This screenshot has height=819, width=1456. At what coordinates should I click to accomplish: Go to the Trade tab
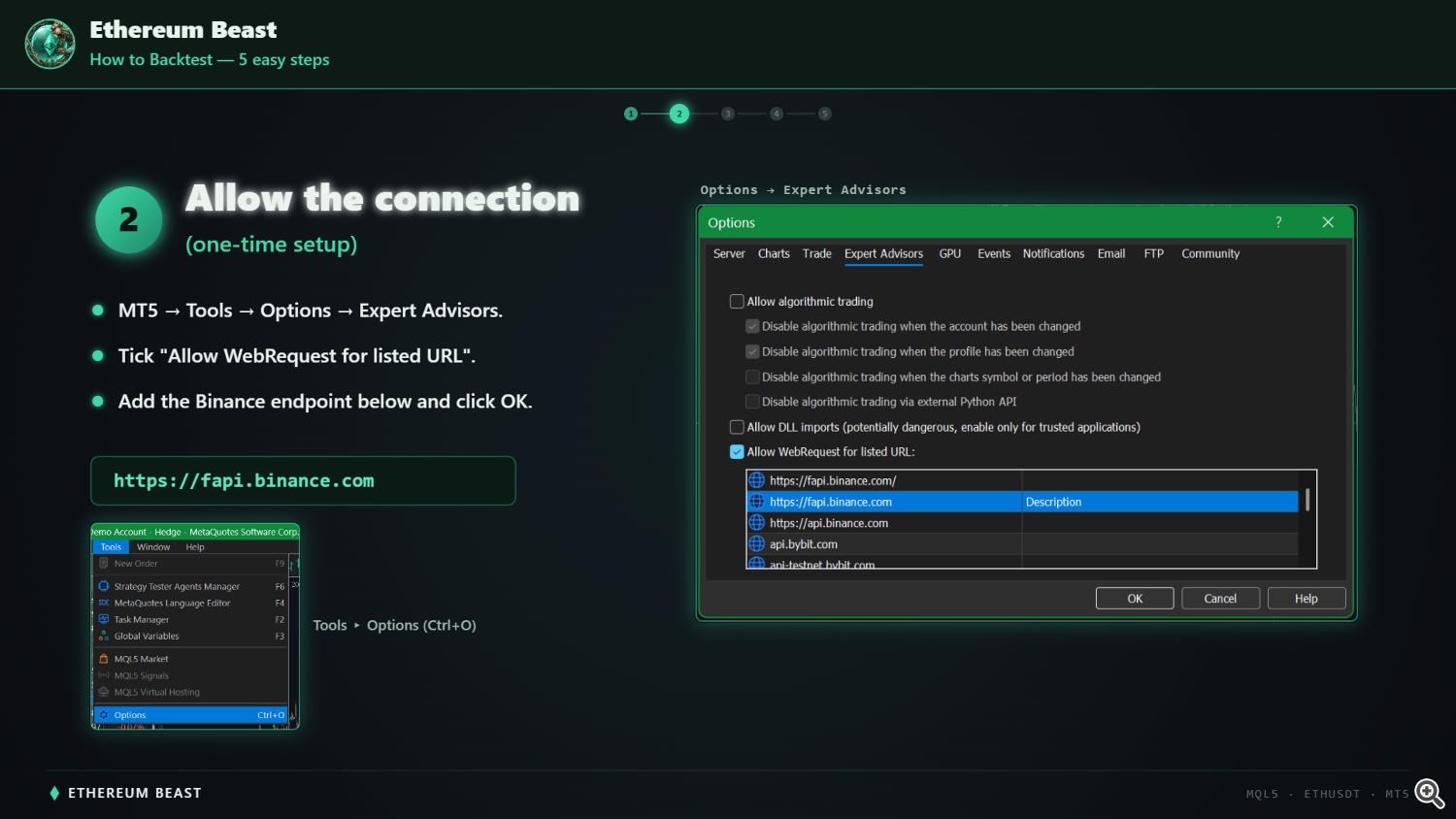817,254
